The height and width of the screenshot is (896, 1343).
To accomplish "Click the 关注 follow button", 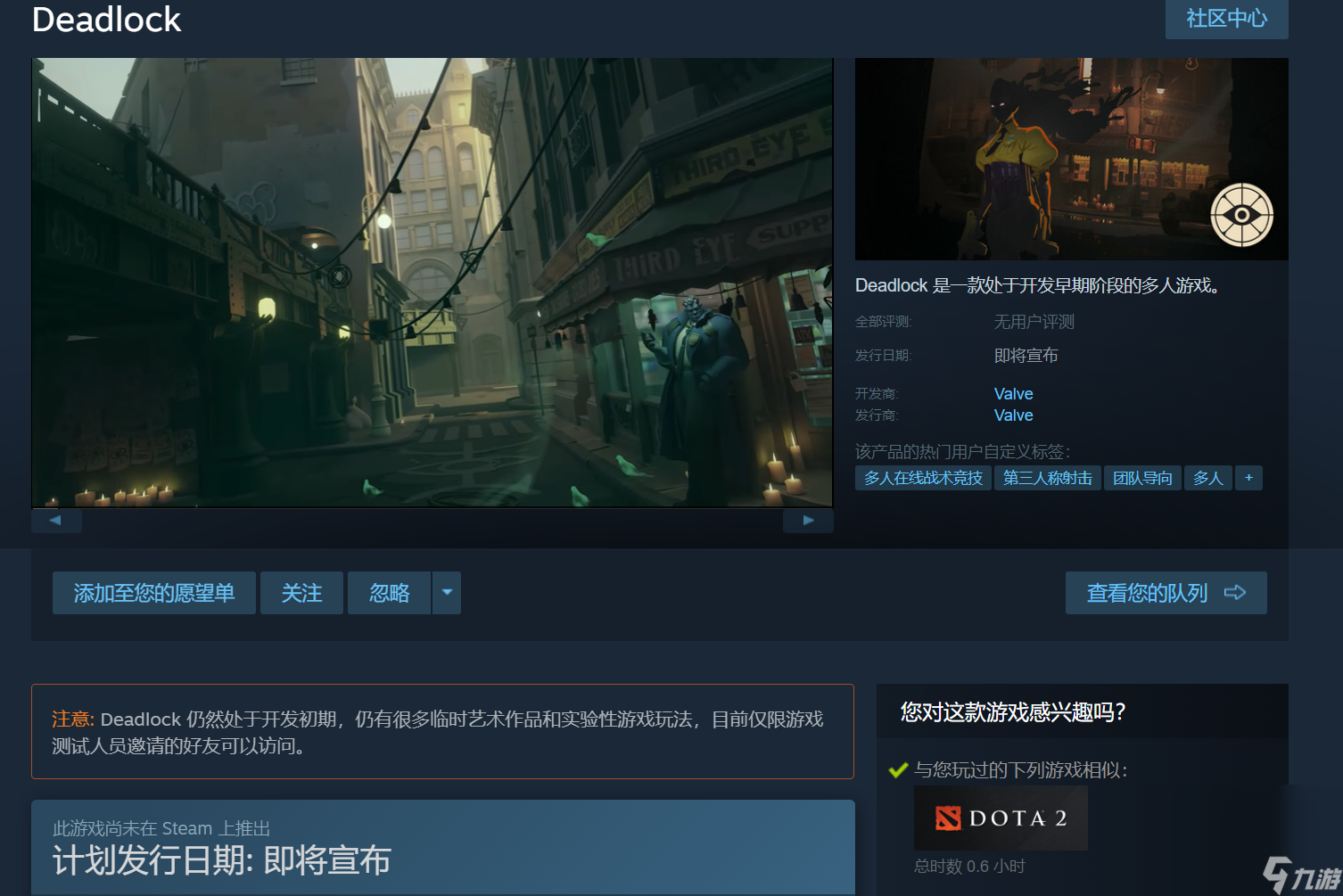I will pos(301,593).
